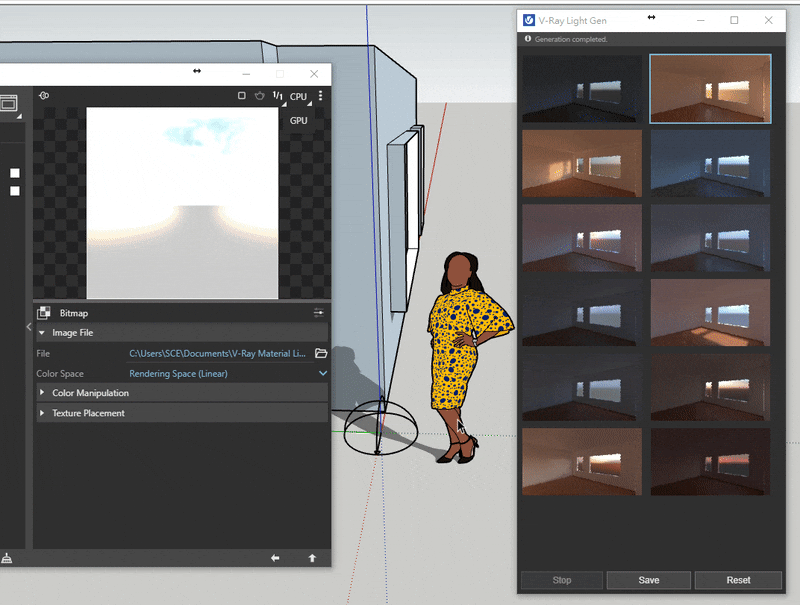The height and width of the screenshot is (605, 800).
Task: Open the folder icon to browse bitmap file
Action: coord(318,353)
